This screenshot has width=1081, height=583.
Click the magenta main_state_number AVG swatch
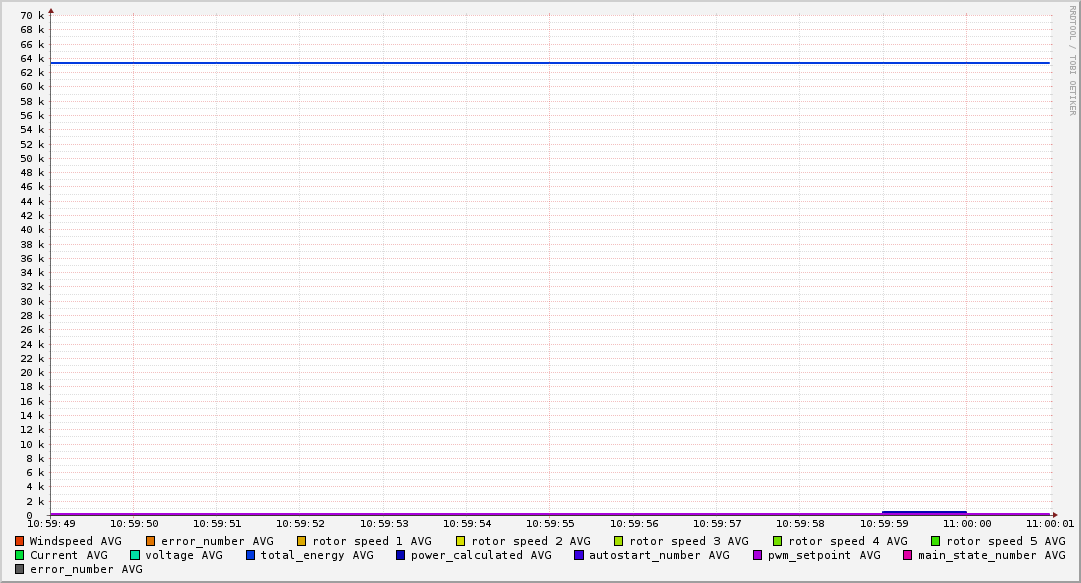click(x=908, y=555)
